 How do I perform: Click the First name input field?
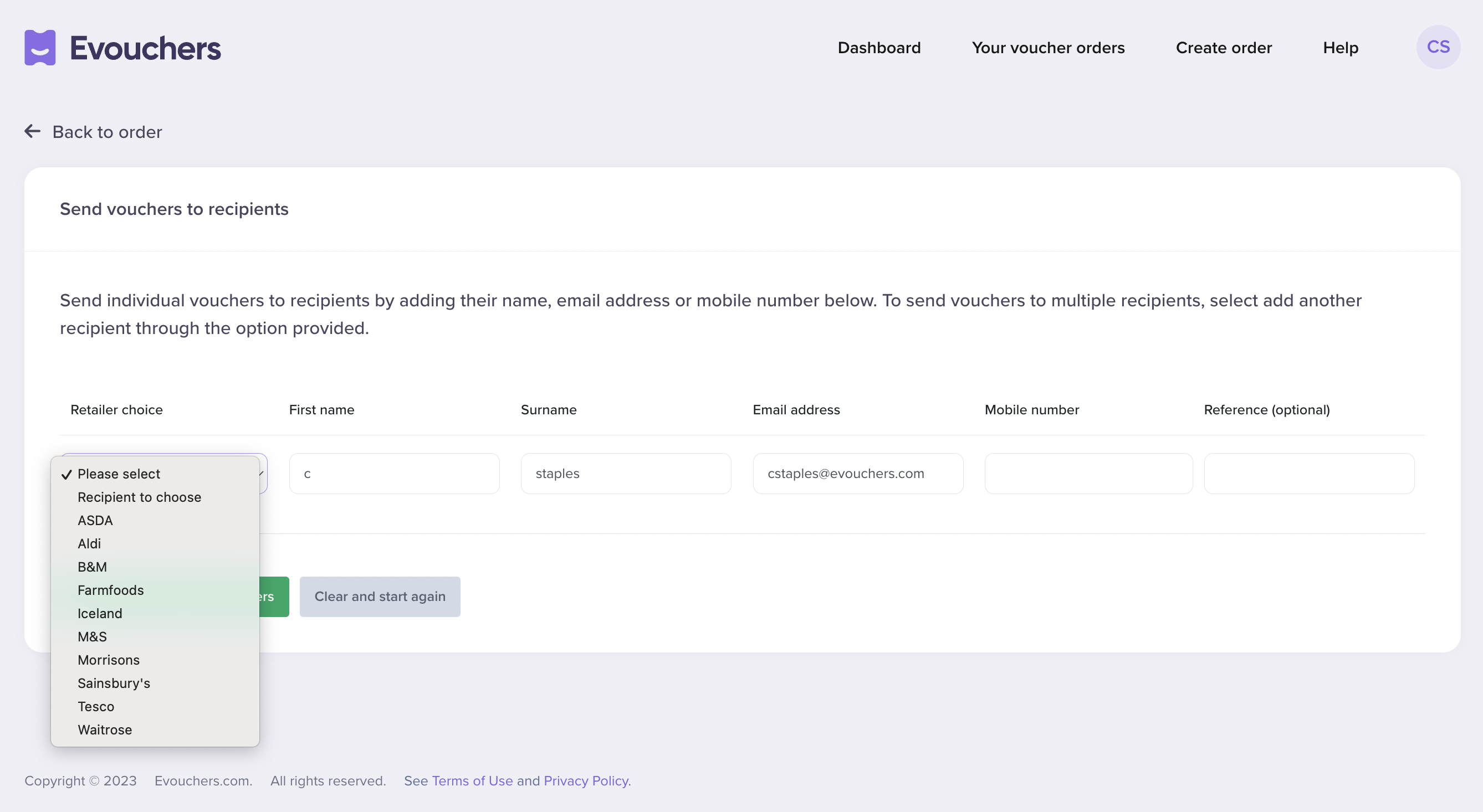tap(395, 474)
